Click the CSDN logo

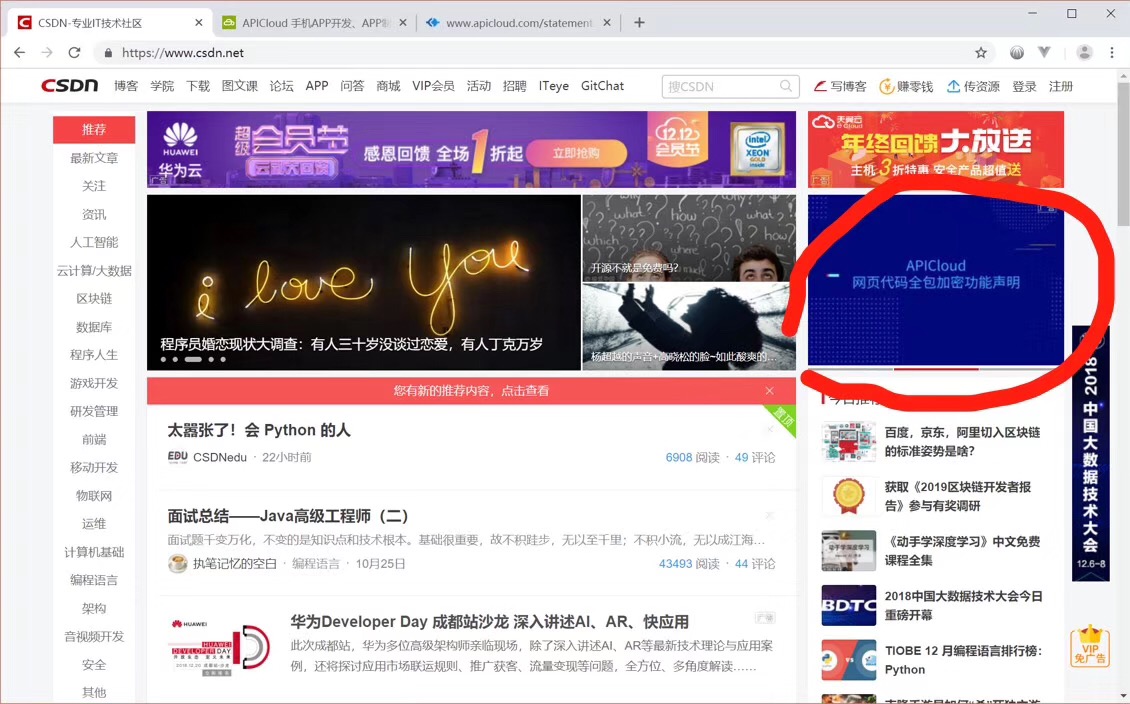click(69, 86)
